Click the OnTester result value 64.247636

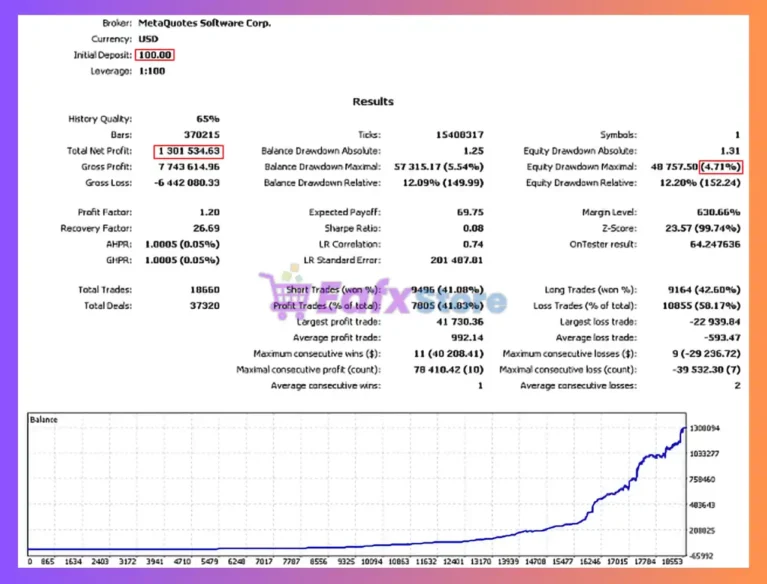point(715,244)
